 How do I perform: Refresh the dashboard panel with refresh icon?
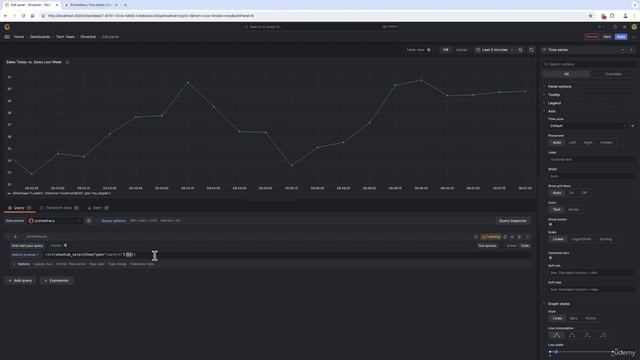[x=531, y=50]
